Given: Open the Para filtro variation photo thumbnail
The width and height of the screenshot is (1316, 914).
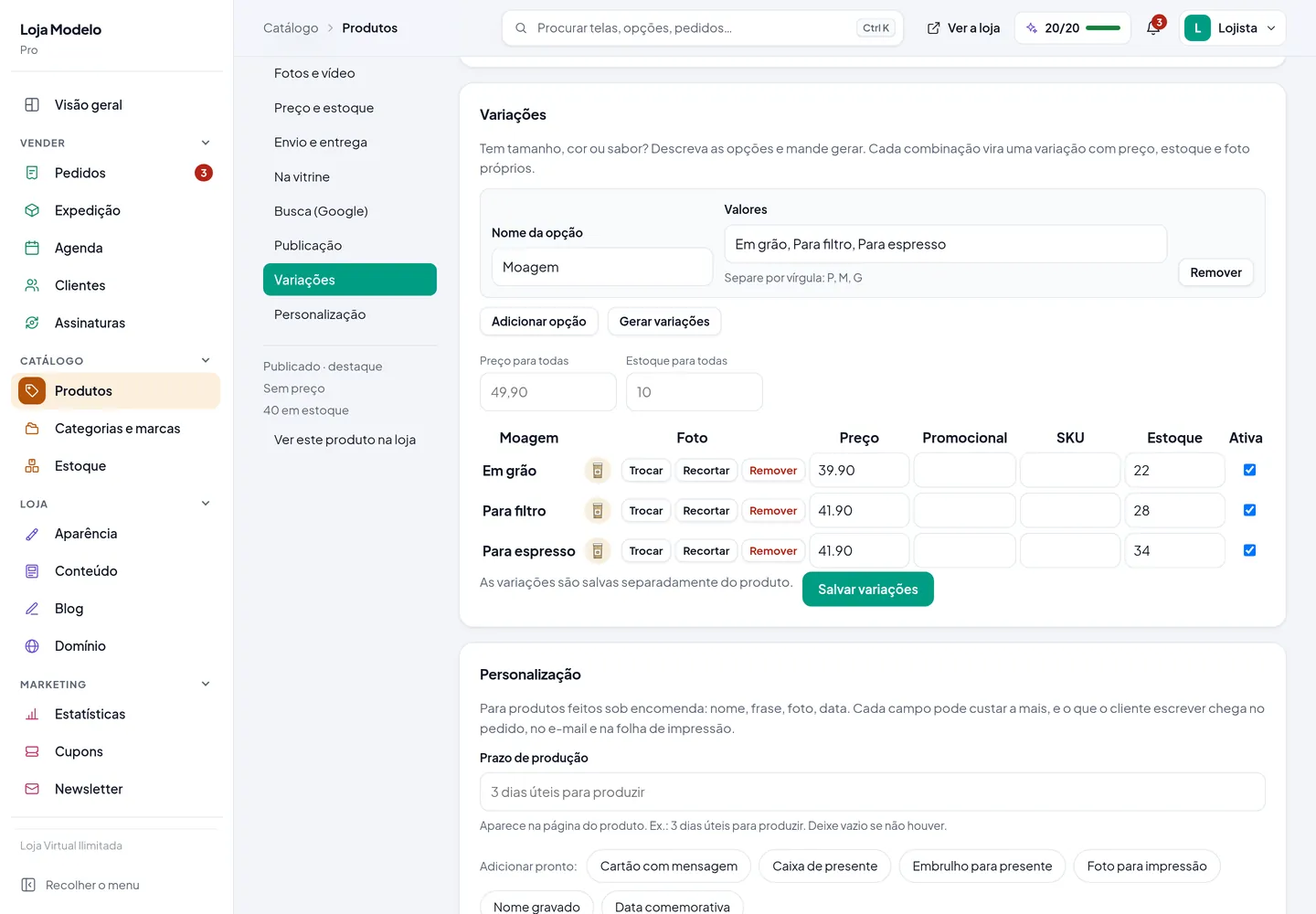Looking at the screenshot, I should (598, 511).
